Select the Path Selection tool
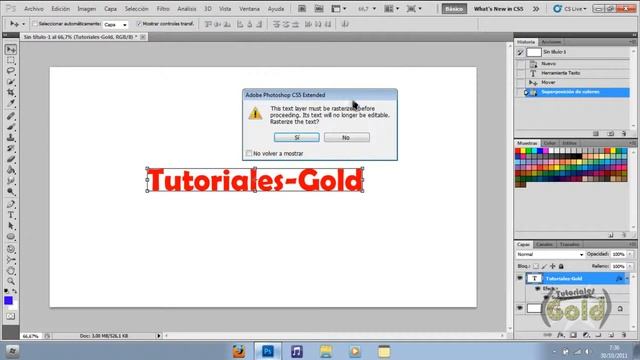This screenshot has height=360, width=640. click(x=11, y=226)
